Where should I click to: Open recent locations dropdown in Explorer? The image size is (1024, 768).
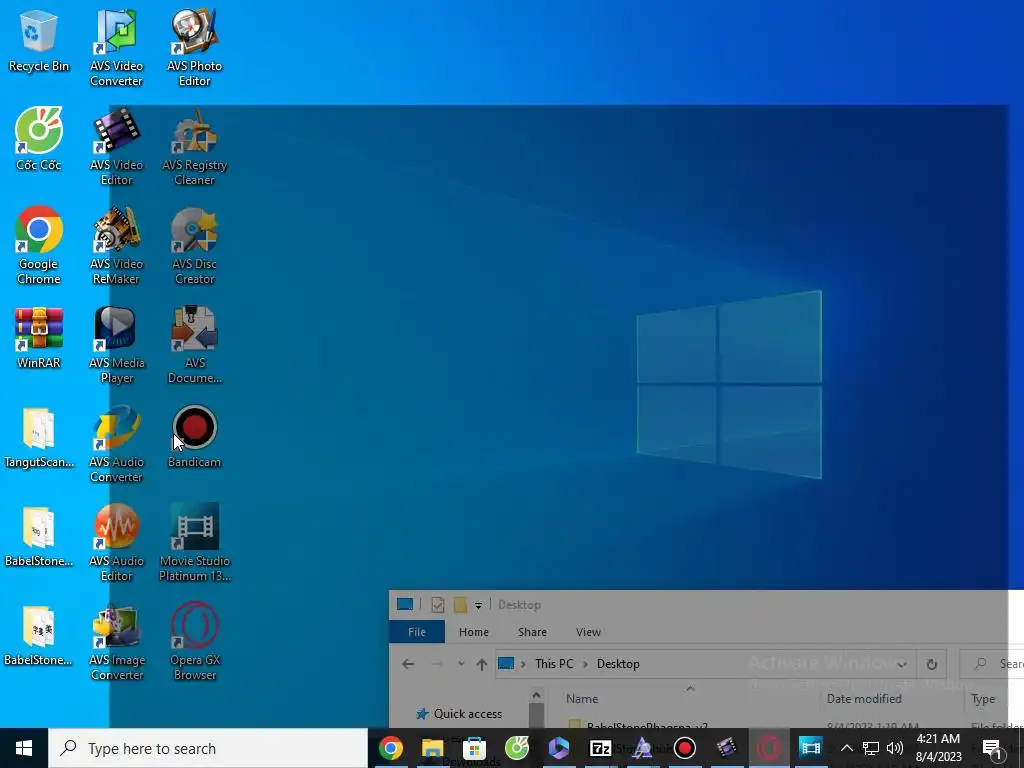coord(461,664)
